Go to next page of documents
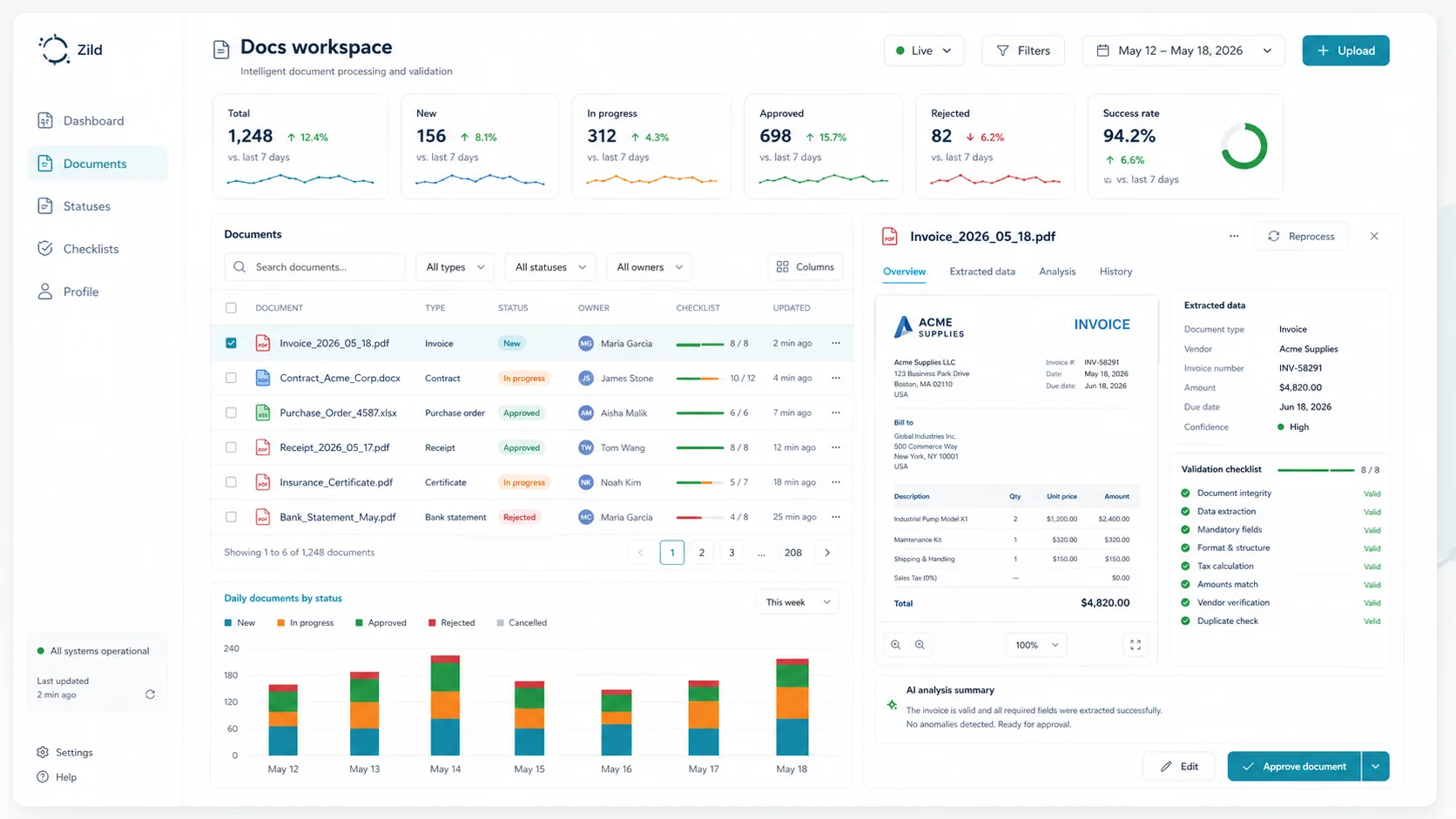1456x819 pixels. (x=827, y=553)
